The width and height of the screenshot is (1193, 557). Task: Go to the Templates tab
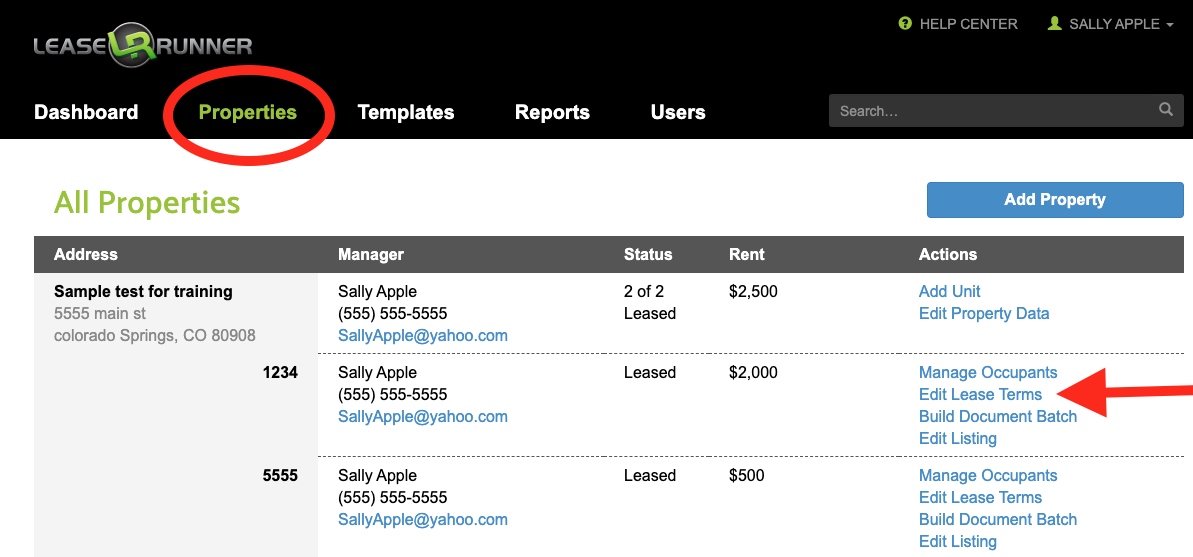405,112
